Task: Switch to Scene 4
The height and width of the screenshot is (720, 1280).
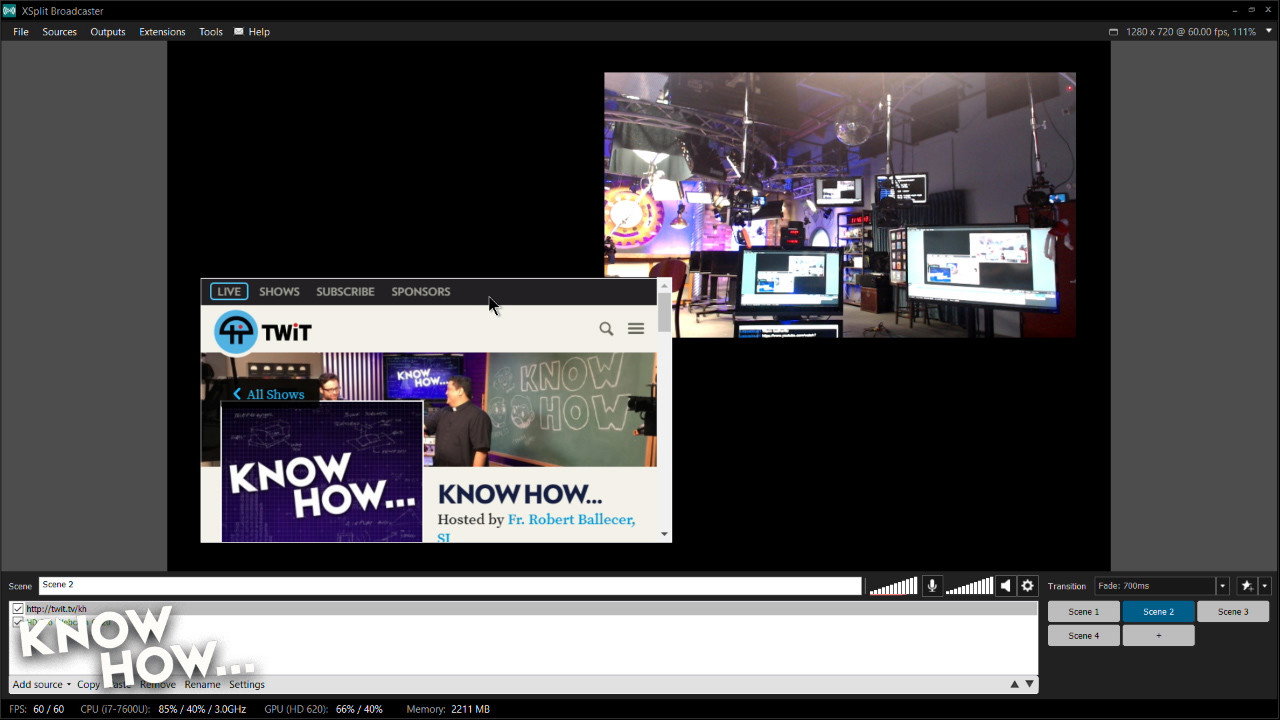Action: [1083, 636]
